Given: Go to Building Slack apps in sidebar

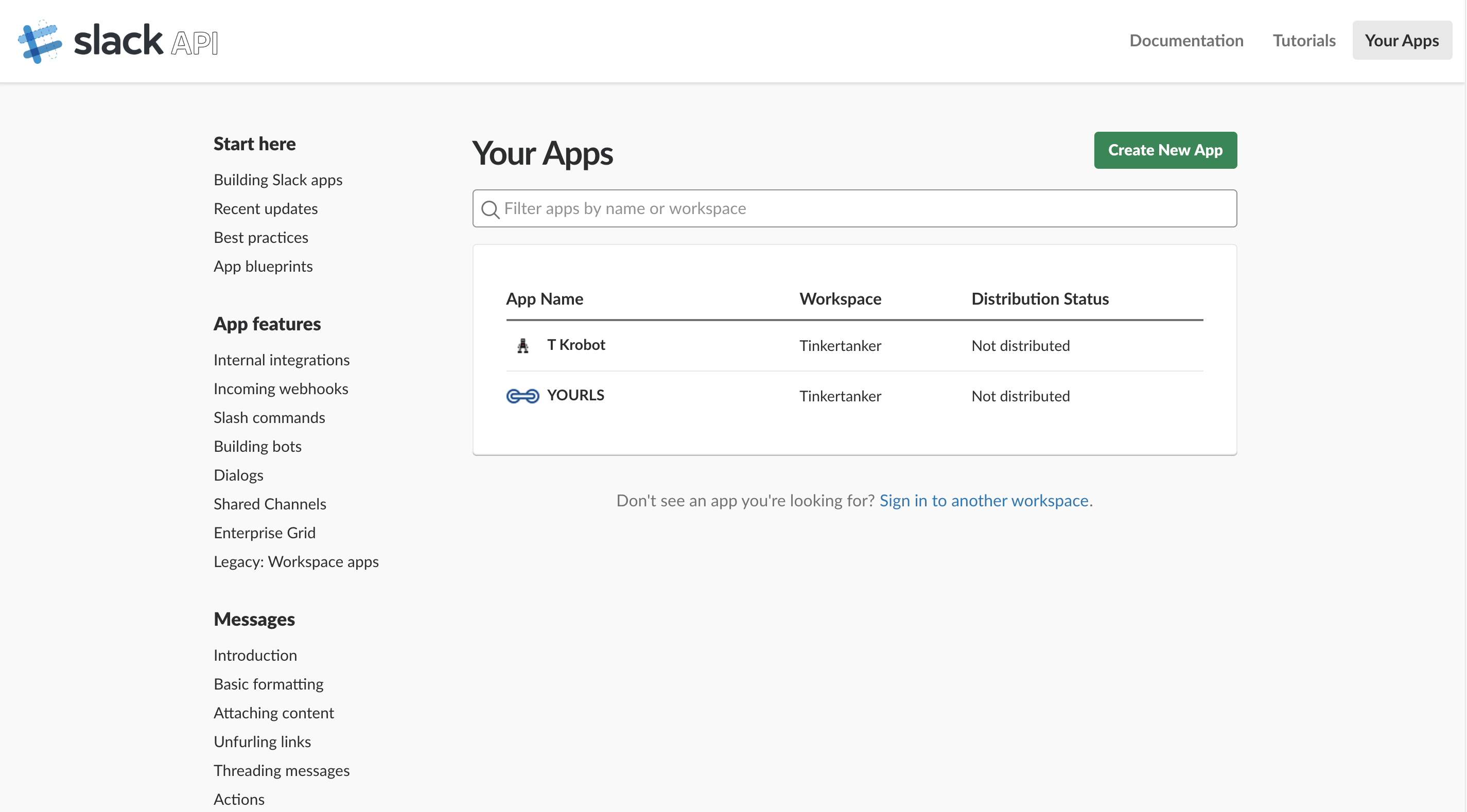Looking at the screenshot, I should 278,180.
